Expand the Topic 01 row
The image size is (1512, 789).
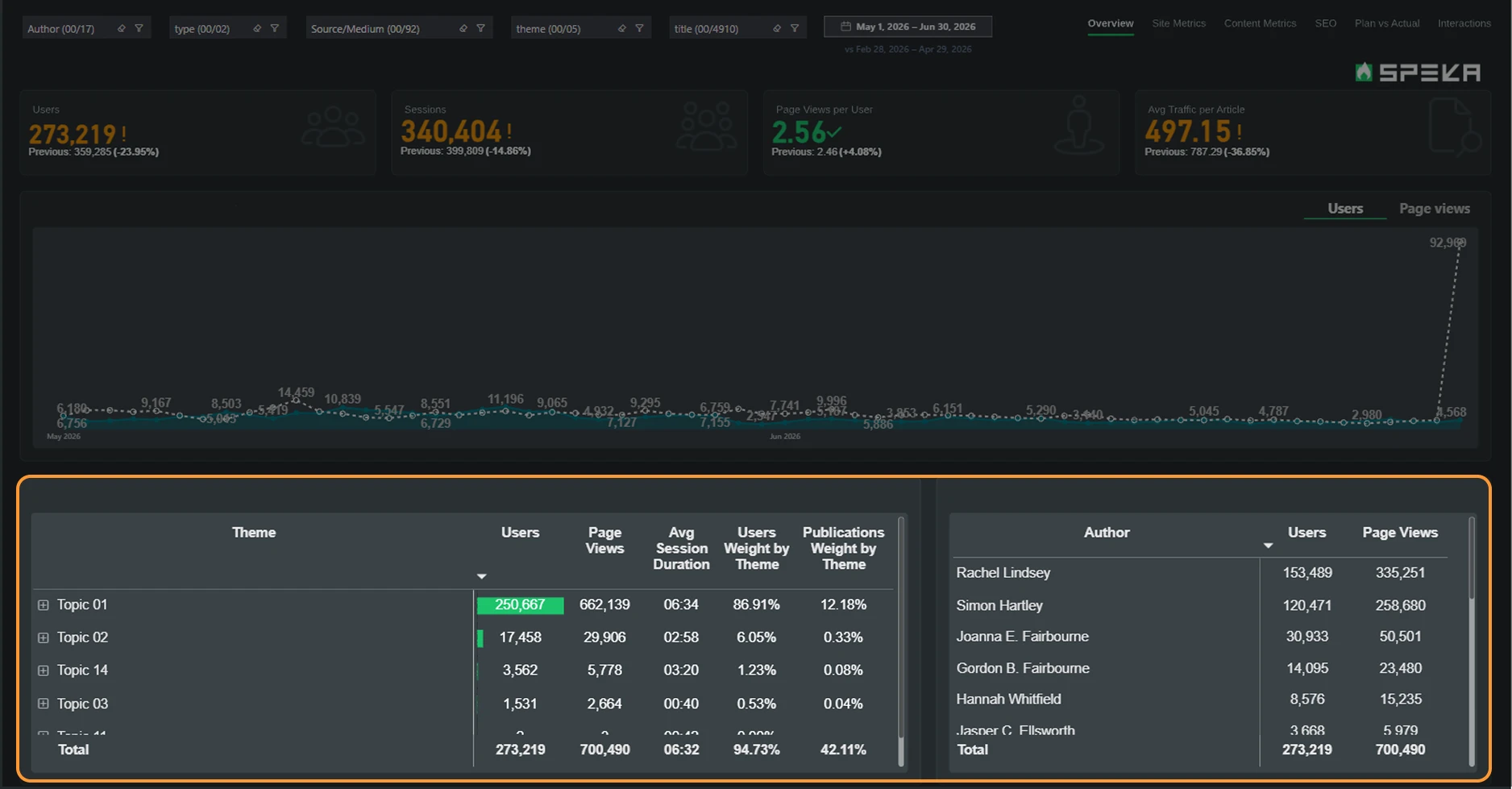click(x=44, y=604)
